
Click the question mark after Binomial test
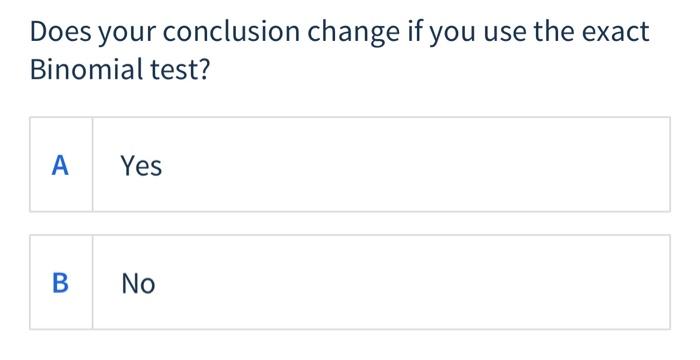pos(204,70)
